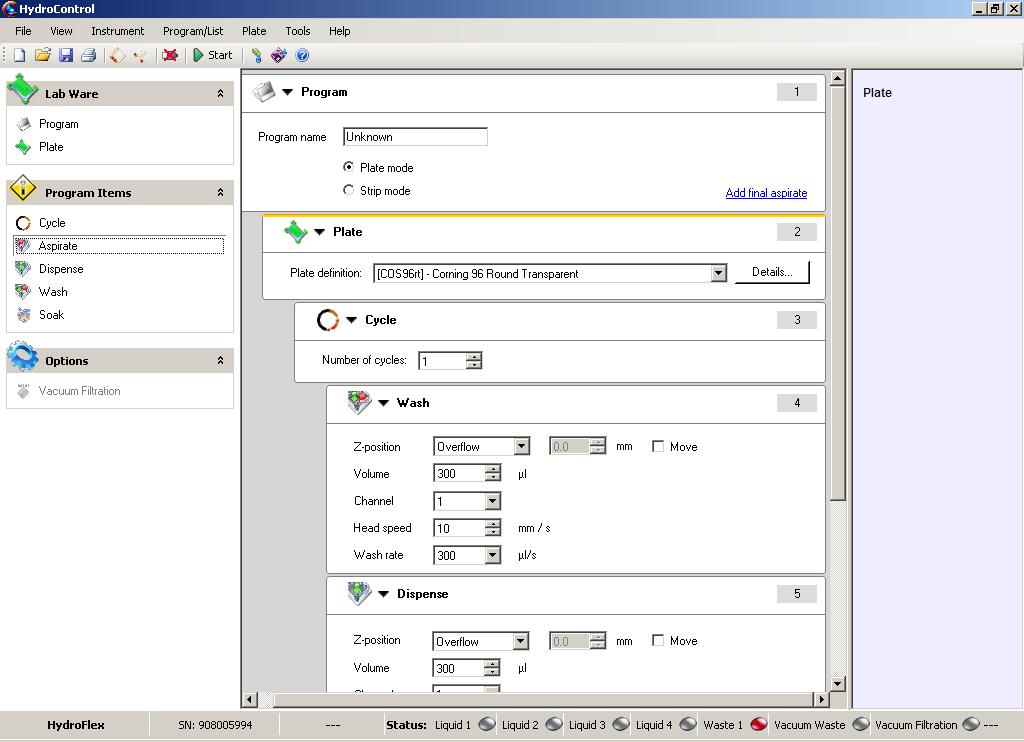
Task: Click the Number of cycles field
Action: tap(443, 361)
